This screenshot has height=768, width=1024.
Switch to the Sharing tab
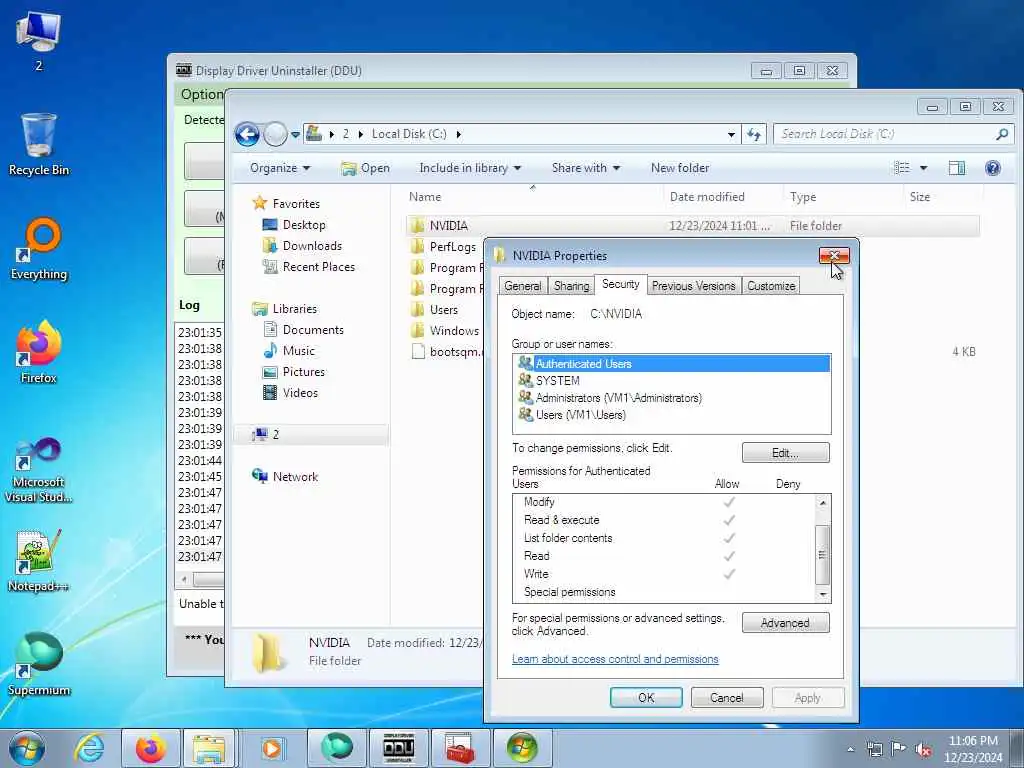(x=571, y=286)
